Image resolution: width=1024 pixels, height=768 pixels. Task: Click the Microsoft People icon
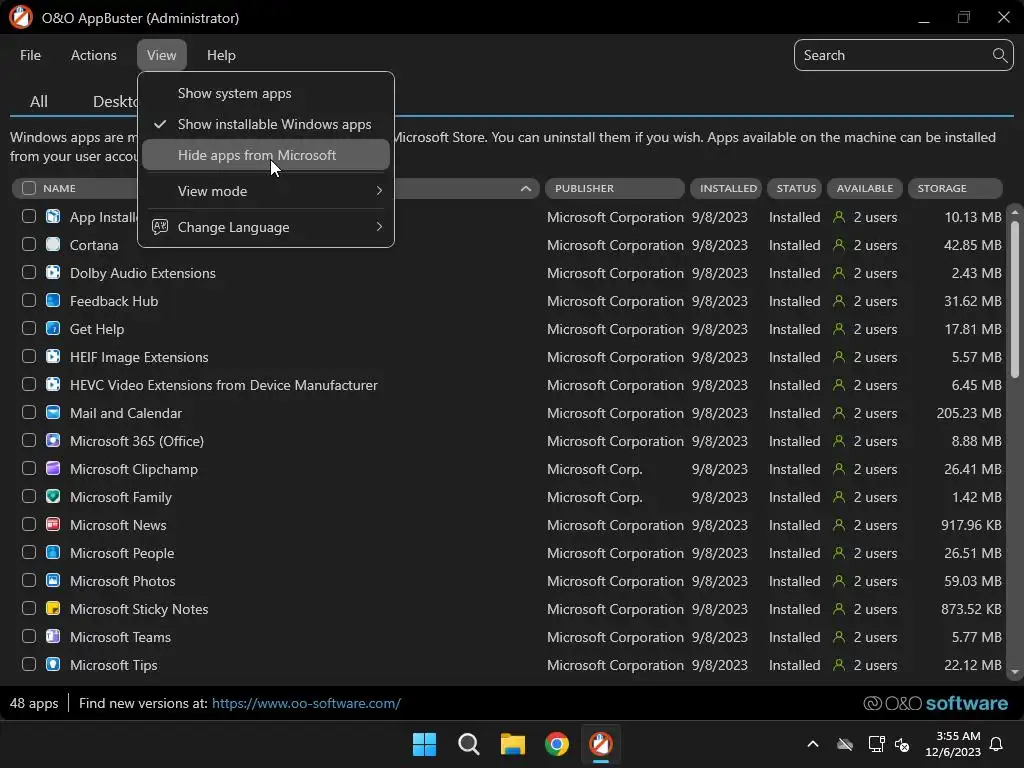[53, 553]
